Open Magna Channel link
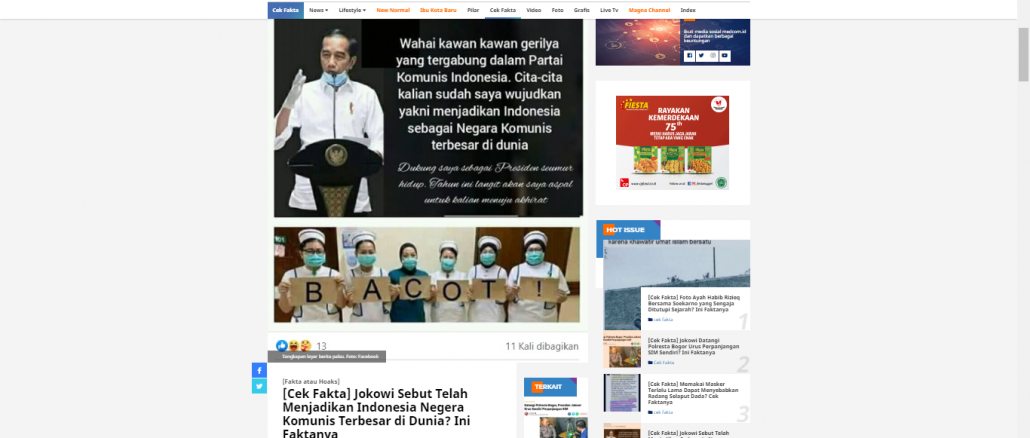Screen dimensions: 1030x438 [x=649, y=10]
